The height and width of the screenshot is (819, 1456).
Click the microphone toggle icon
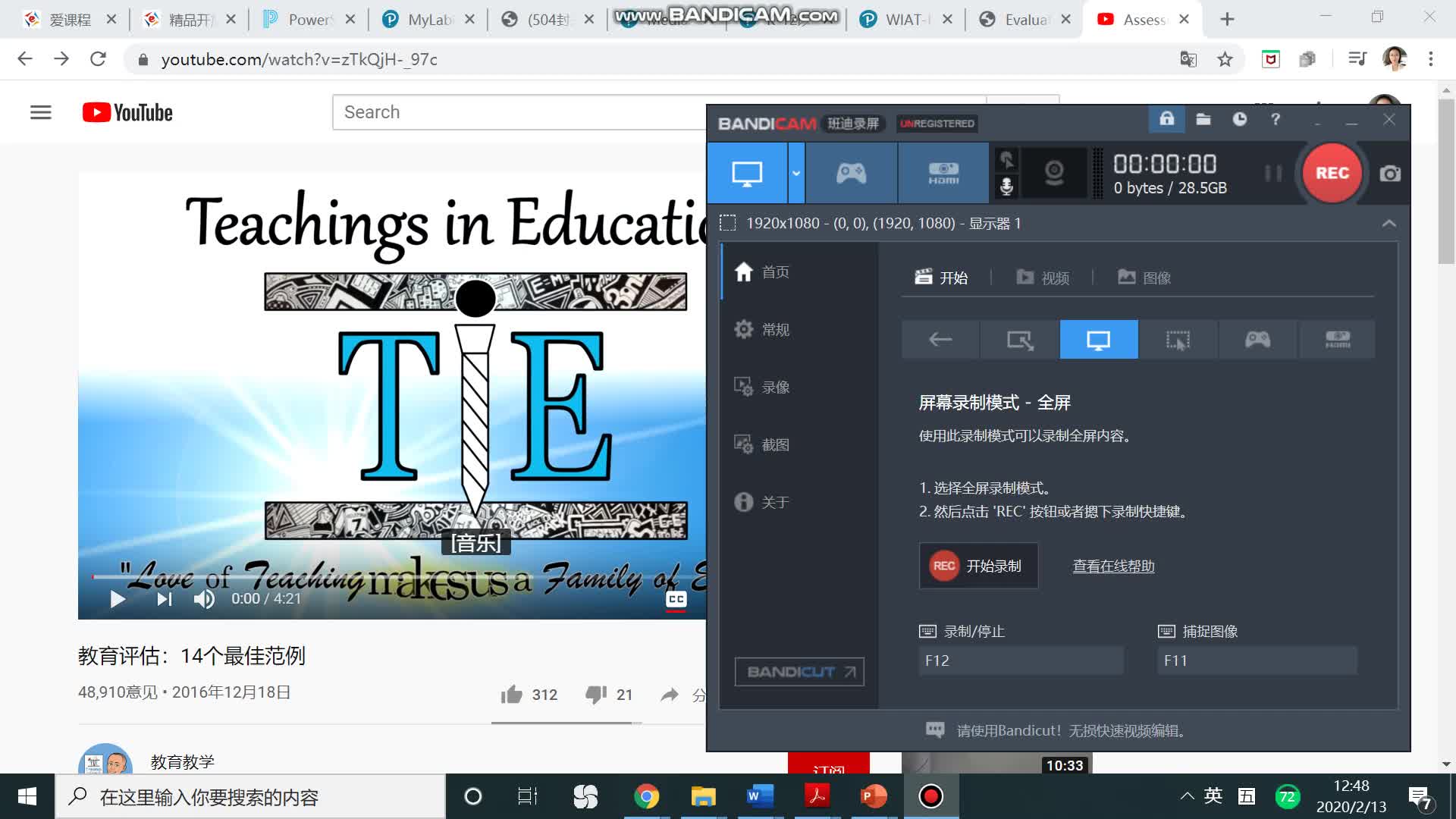point(1006,187)
